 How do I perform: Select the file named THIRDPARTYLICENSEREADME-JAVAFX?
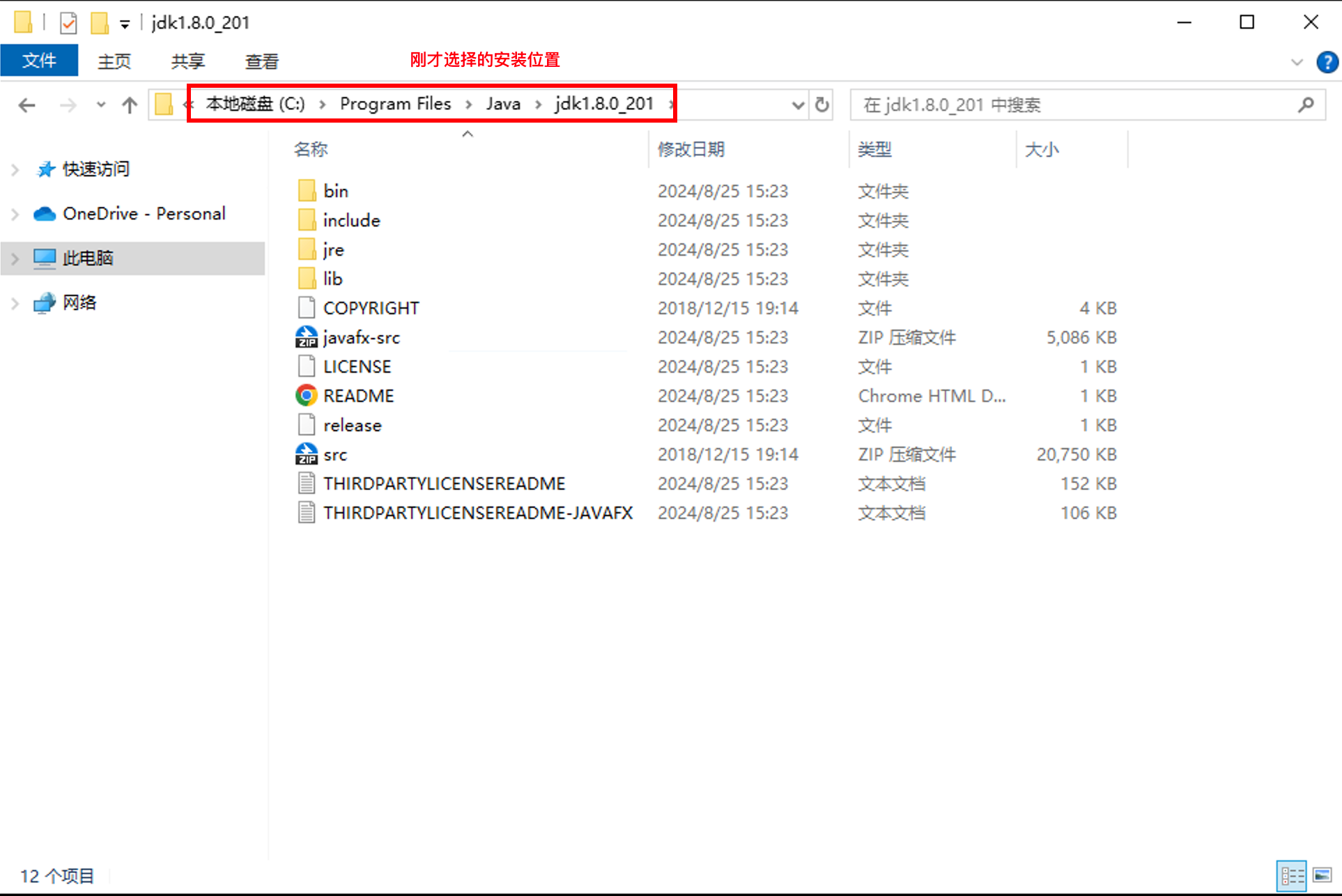coord(478,513)
